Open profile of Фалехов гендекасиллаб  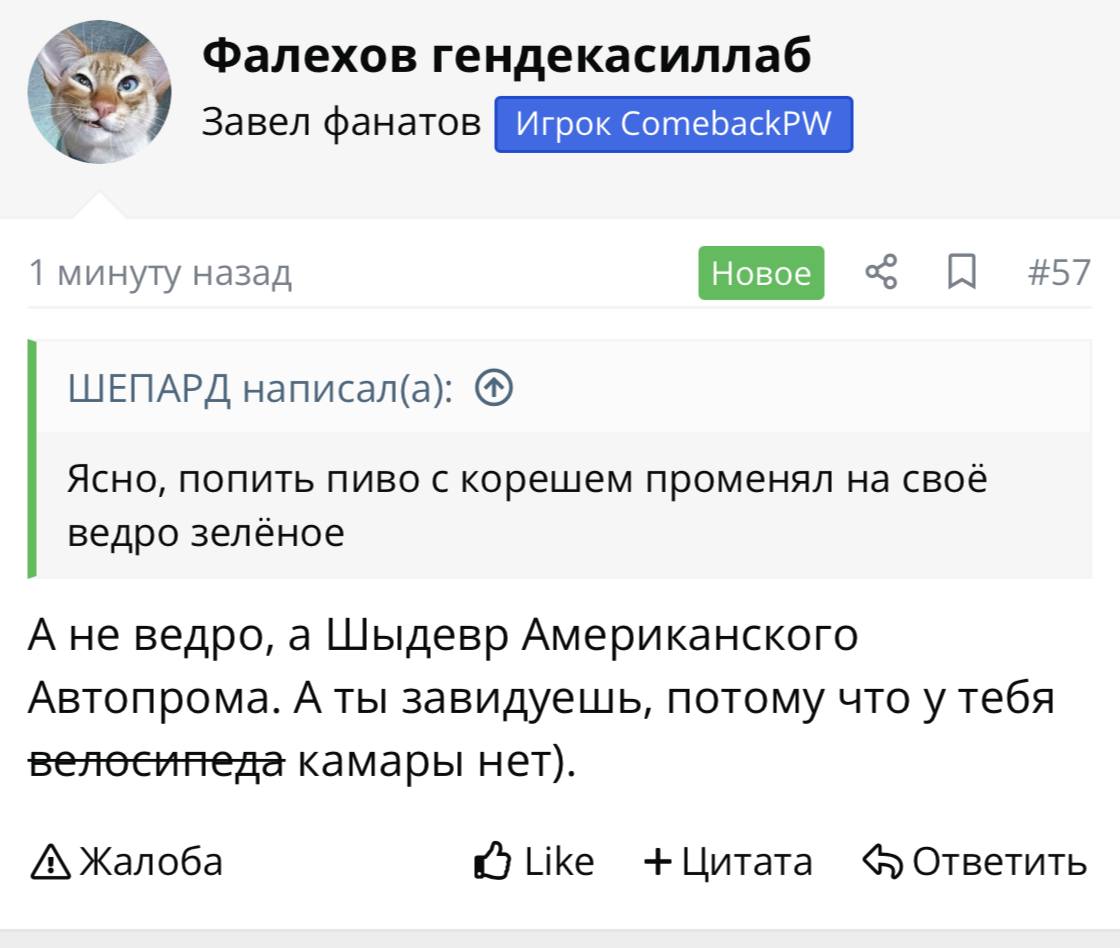pyautogui.click(x=506, y=56)
